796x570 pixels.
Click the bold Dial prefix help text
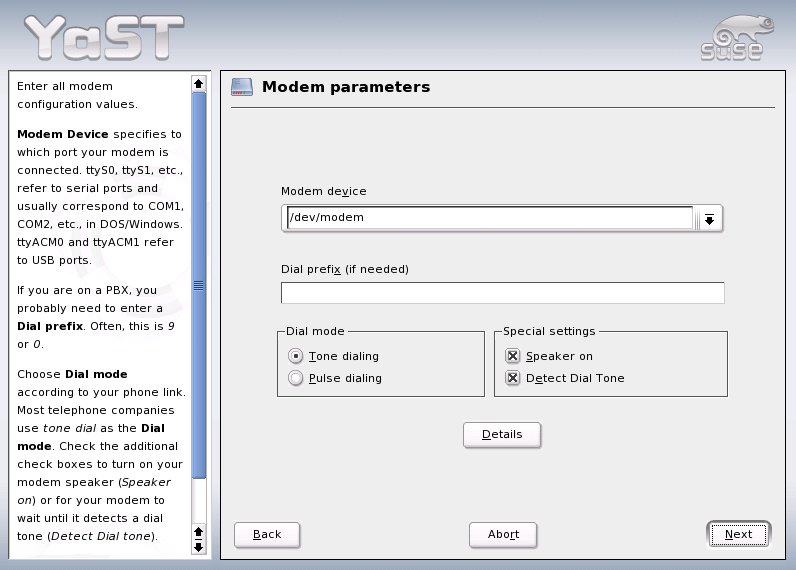click(x=50, y=326)
